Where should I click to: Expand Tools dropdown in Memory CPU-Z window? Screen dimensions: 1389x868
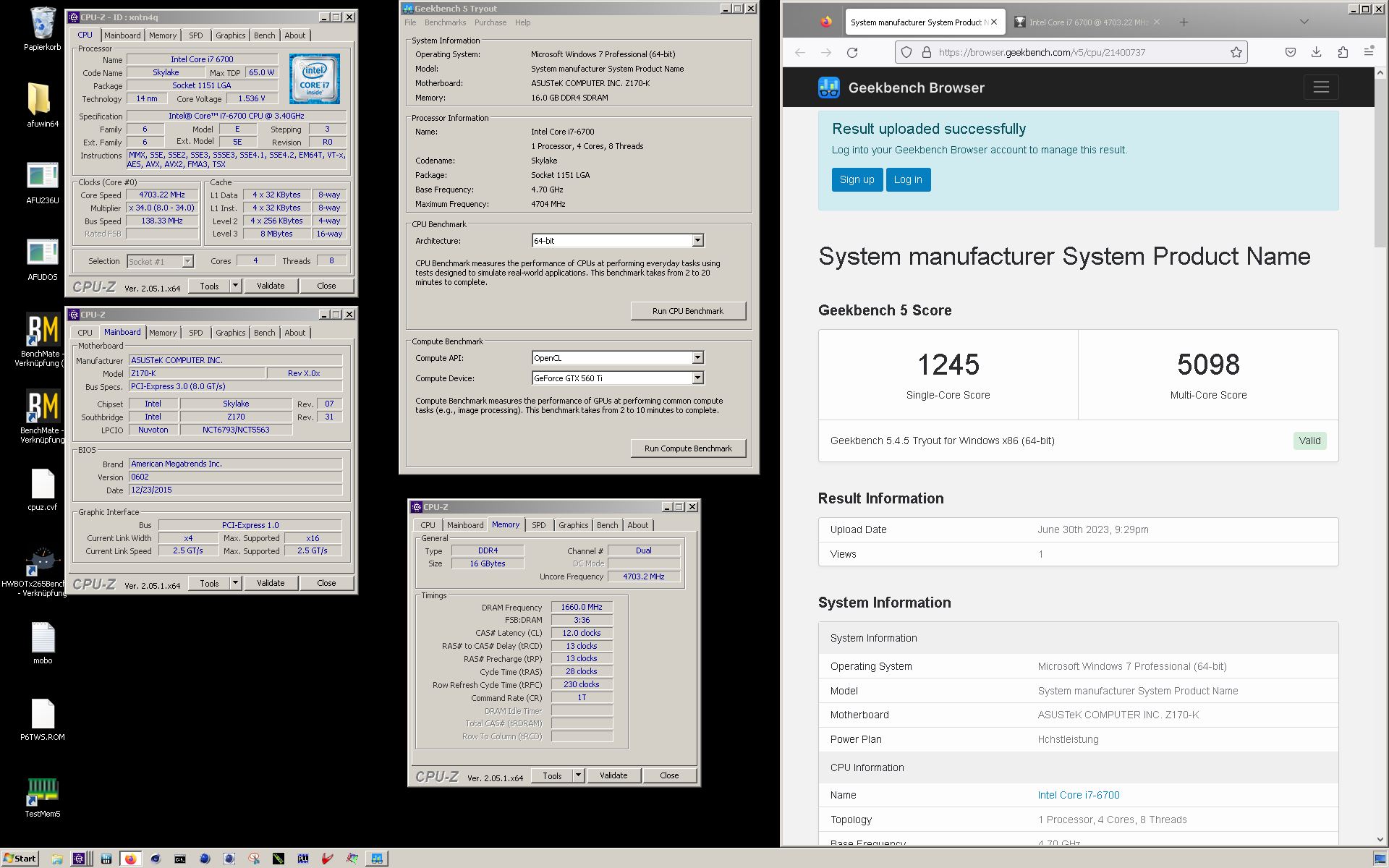coord(578,775)
